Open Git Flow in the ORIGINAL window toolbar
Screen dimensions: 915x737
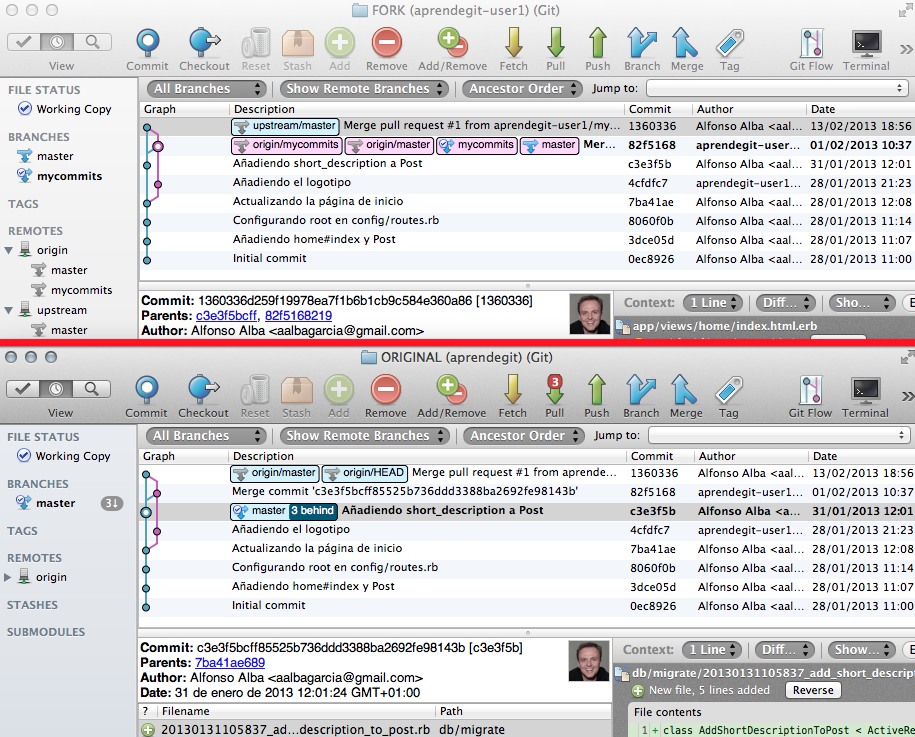810,389
